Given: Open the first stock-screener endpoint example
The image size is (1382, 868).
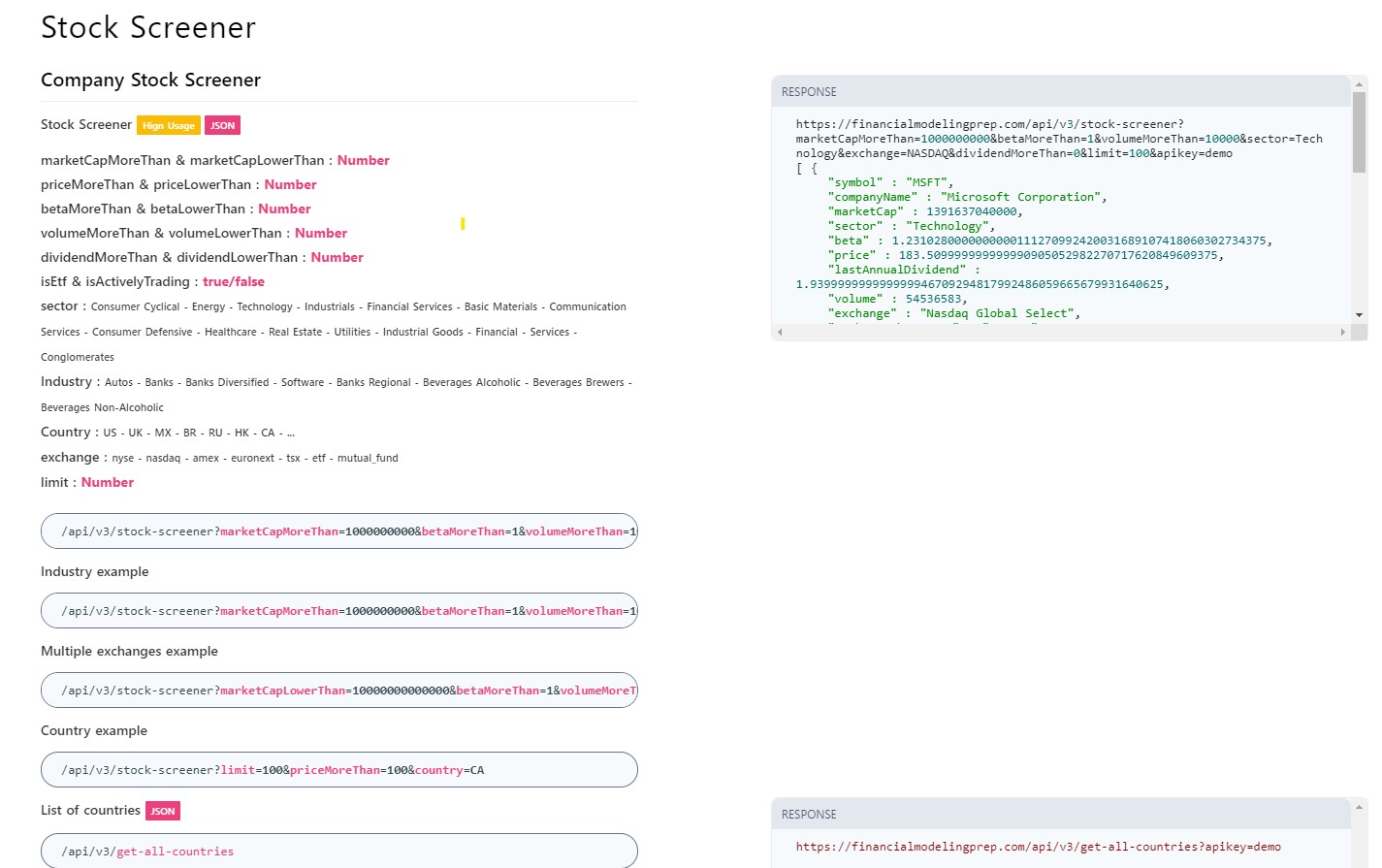Looking at the screenshot, I should point(338,531).
